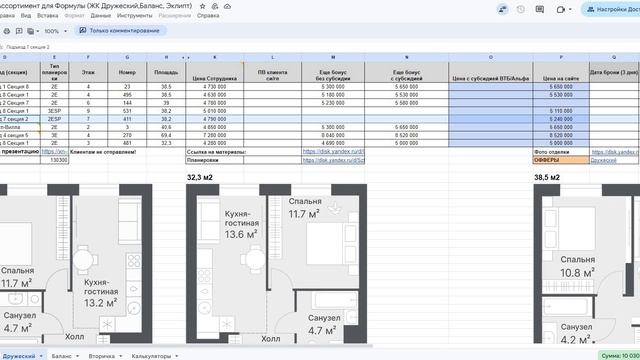The height and width of the screenshot is (360, 640).
Task: Check the cloud save status icon
Action: [x=228, y=6]
